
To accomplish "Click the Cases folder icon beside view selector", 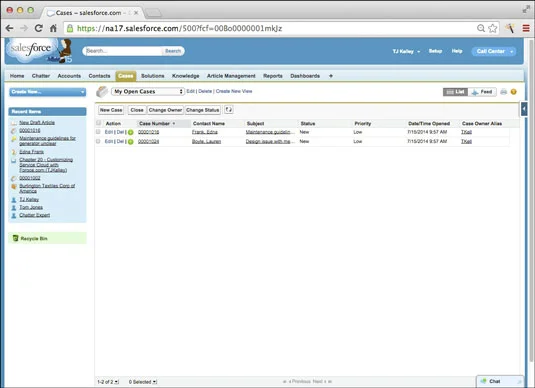I will 102,91.
